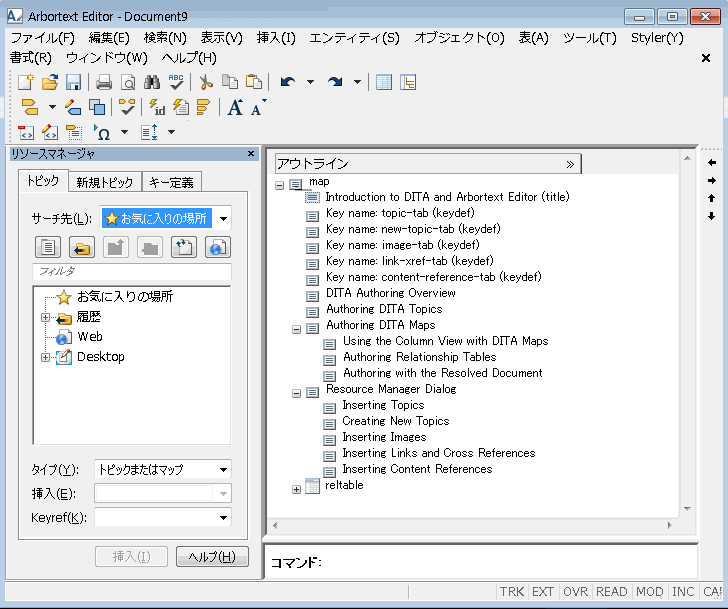The image size is (728, 609).
Task: Collapse the map root node
Action: (280, 185)
